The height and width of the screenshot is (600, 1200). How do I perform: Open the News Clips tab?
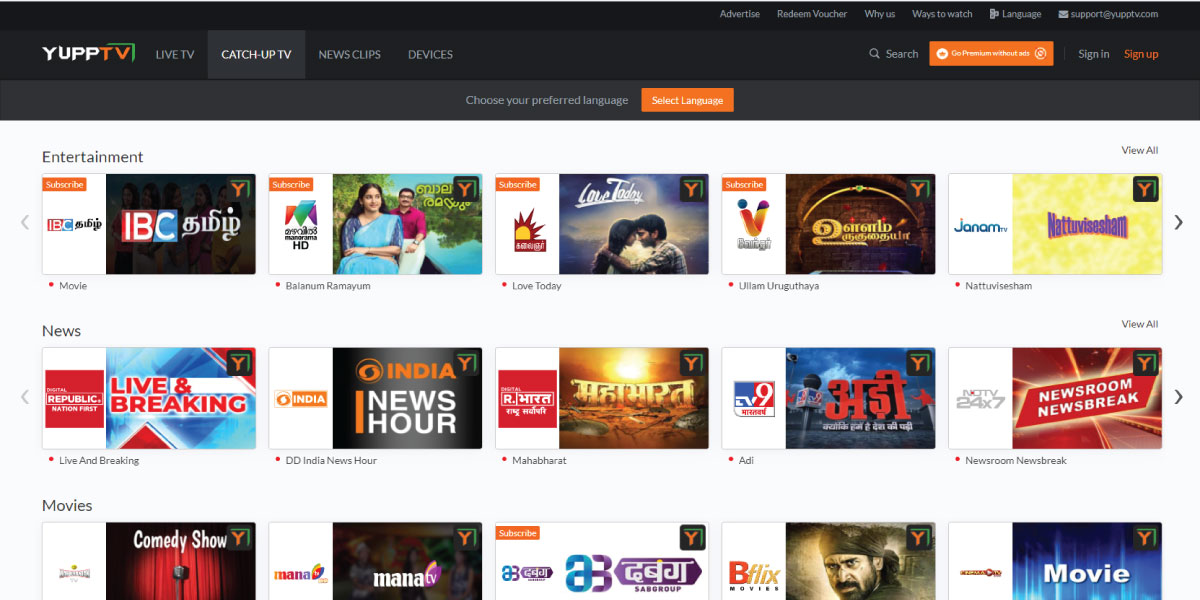pos(349,54)
